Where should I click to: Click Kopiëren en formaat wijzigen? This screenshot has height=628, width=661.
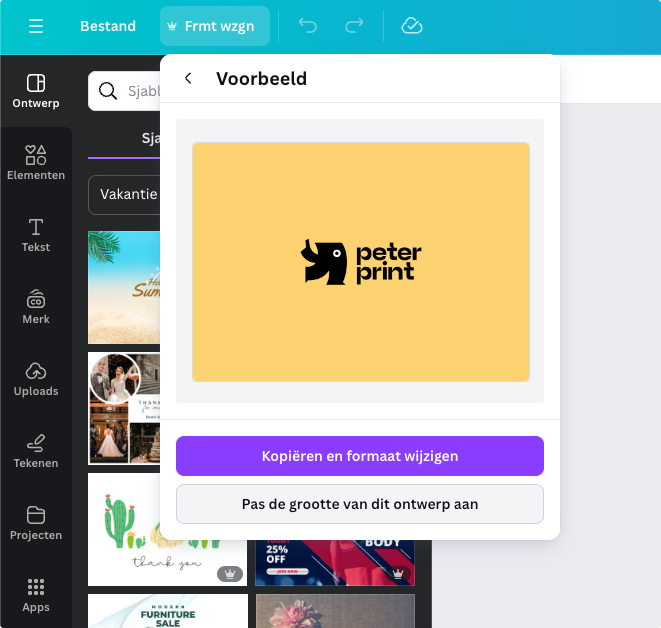360,456
